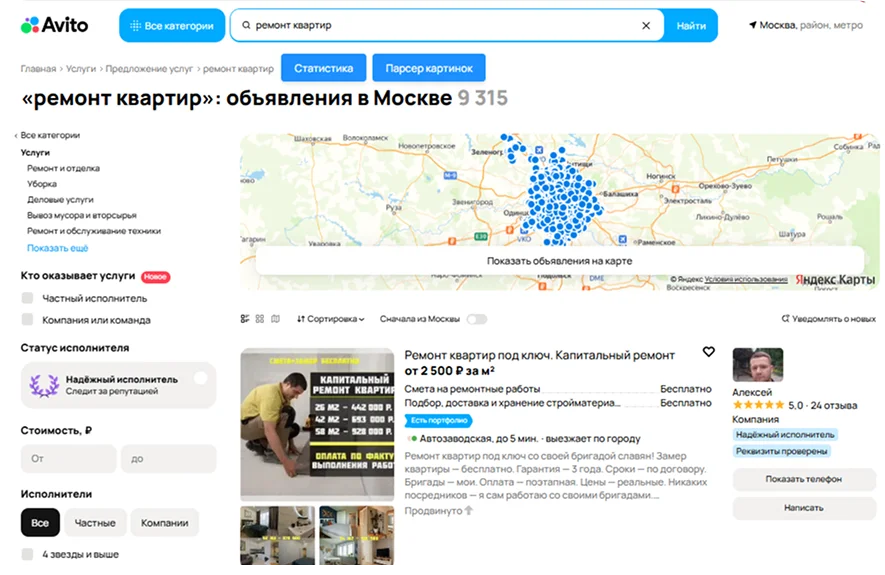This screenshot has width=885, height=575.
Task: Select the Услуги category heading
Action: coord(35,152)
